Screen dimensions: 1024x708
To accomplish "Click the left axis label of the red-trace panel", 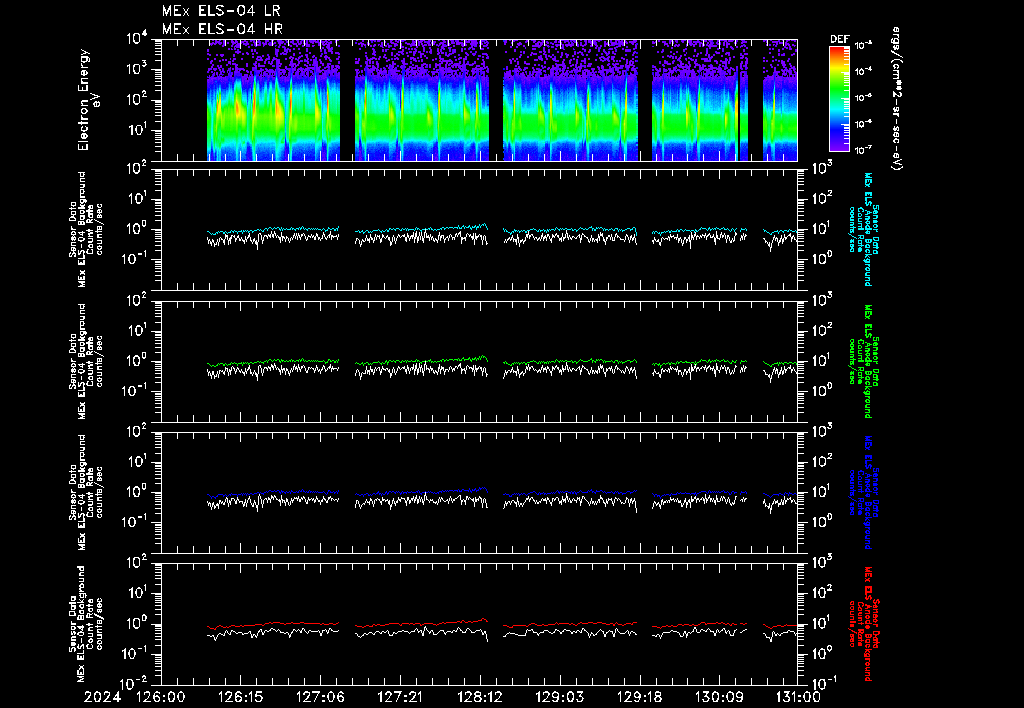I will coord(86,624).
